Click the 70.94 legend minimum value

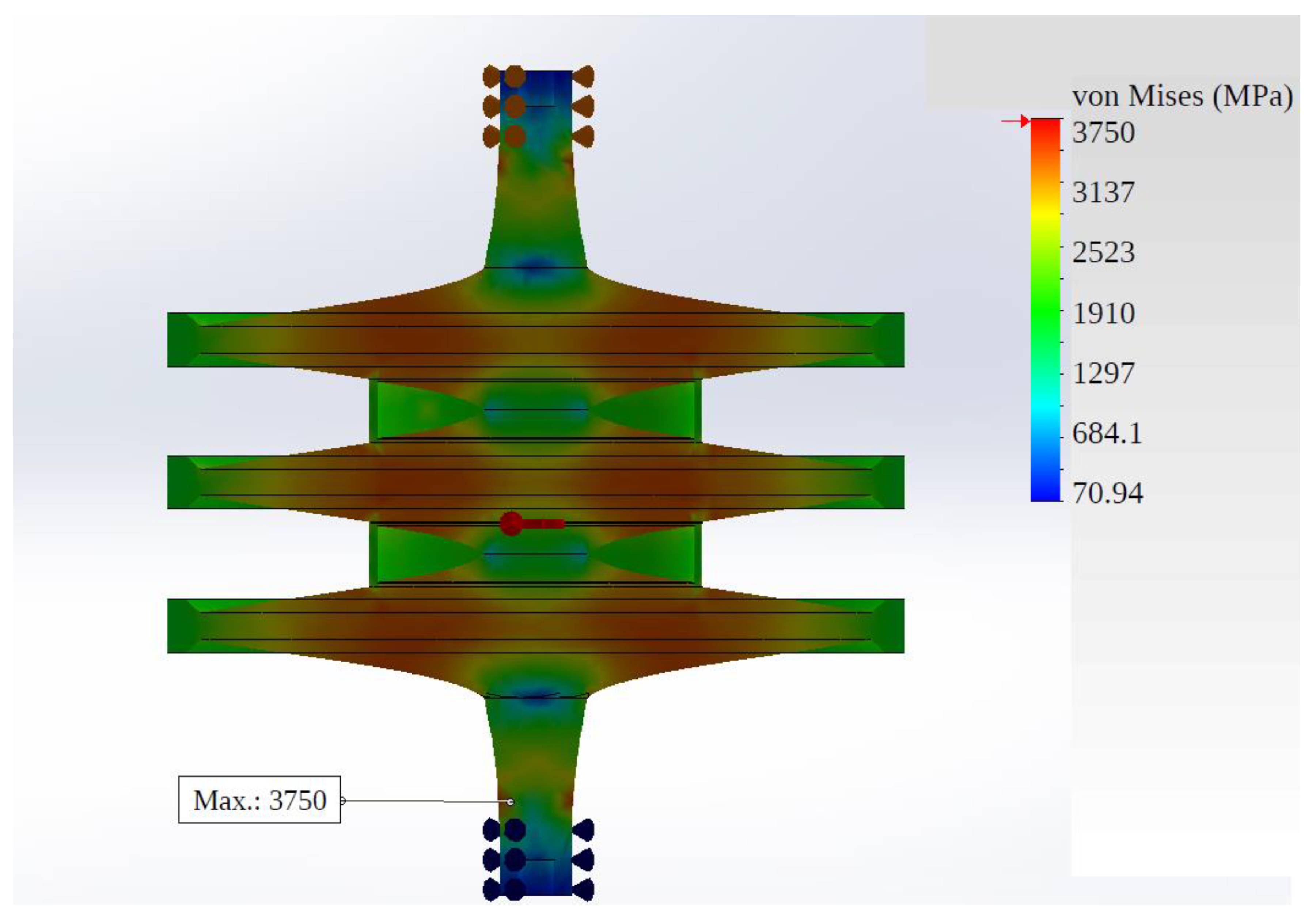(1107, 493)
